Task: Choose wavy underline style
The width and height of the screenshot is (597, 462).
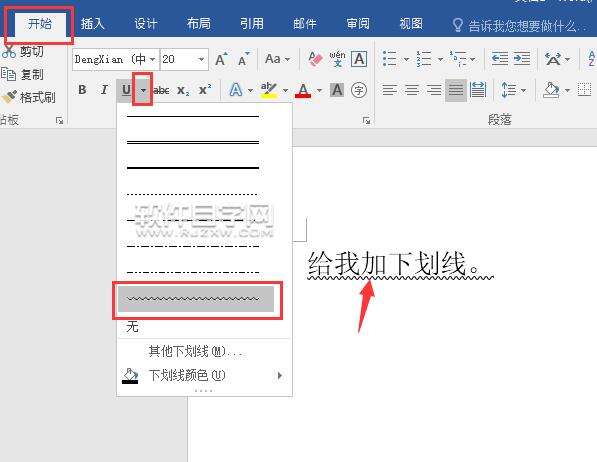Action: pyautogui.click(x=196, y=299)
